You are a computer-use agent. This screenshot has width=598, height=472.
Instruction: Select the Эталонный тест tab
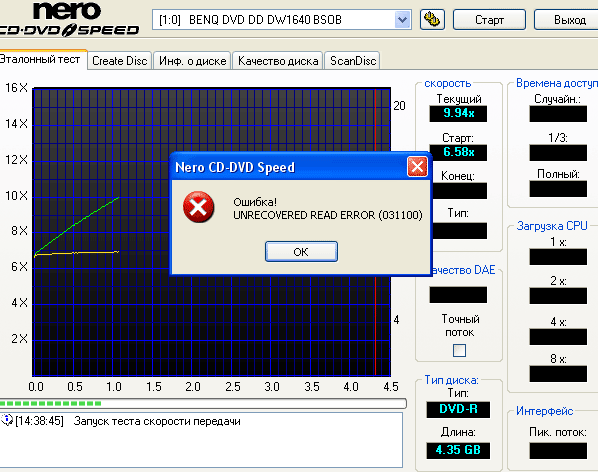(41, 59)
